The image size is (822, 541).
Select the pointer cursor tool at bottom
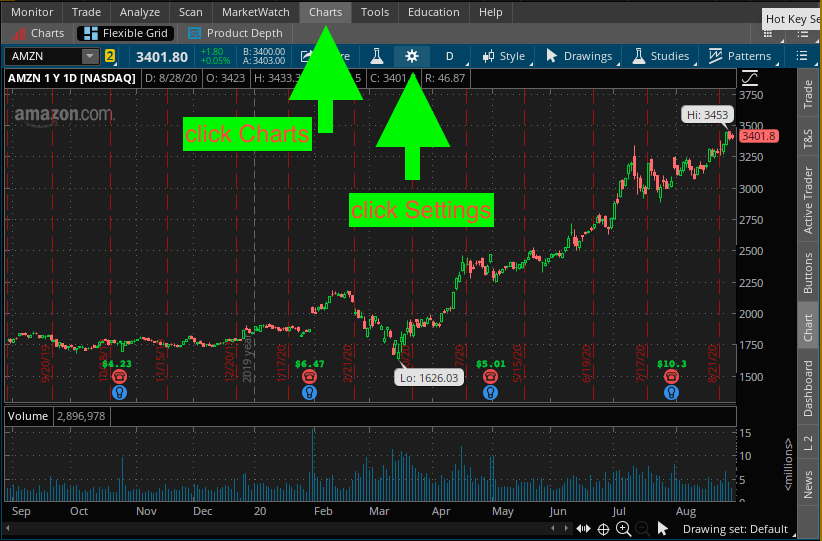663,528
